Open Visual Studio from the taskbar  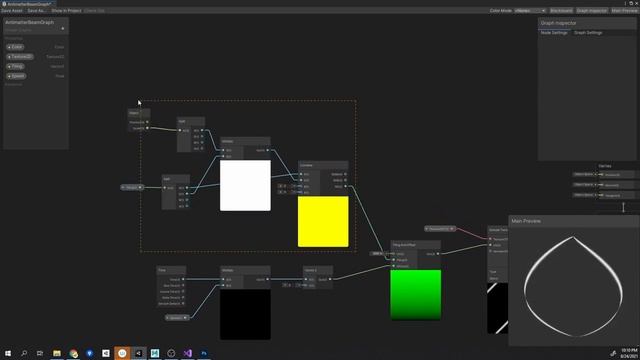point(187,353)
